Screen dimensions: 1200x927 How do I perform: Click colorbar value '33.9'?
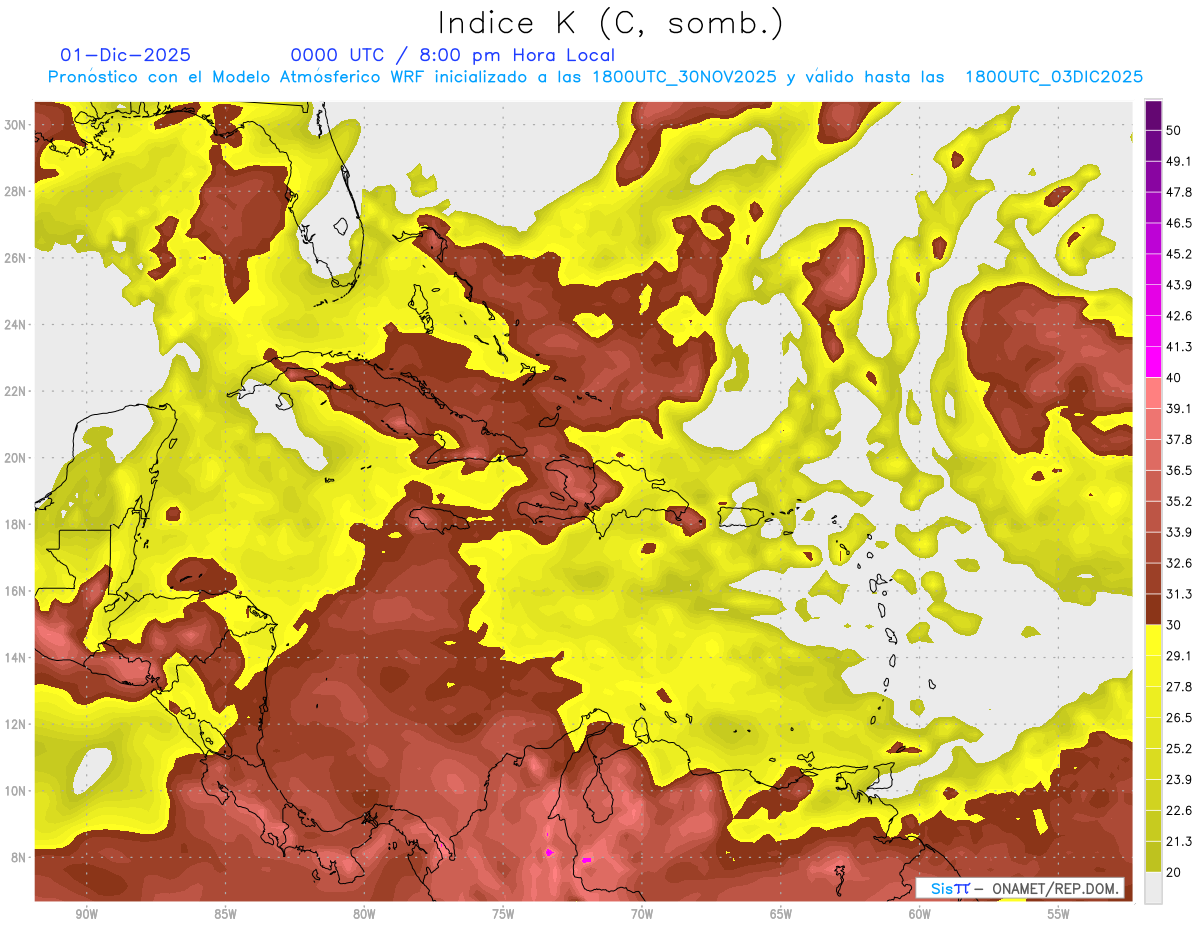tap(1178, 532)
